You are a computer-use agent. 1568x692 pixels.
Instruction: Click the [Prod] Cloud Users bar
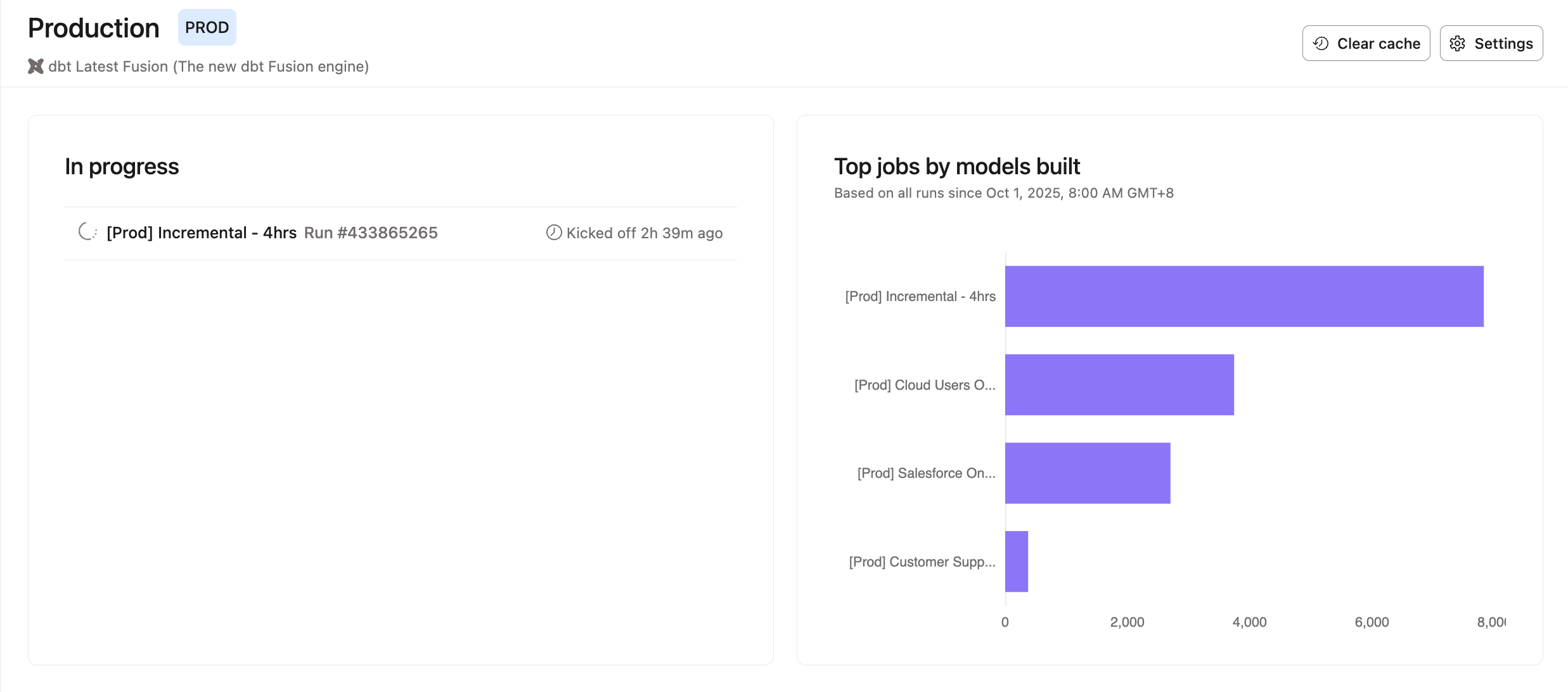pyautogui.click(x=1119, y=385)
